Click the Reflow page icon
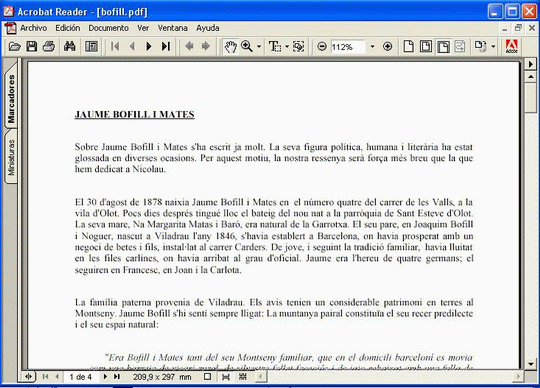The width and height of the screenshot is (540, 388). (460, 46)
